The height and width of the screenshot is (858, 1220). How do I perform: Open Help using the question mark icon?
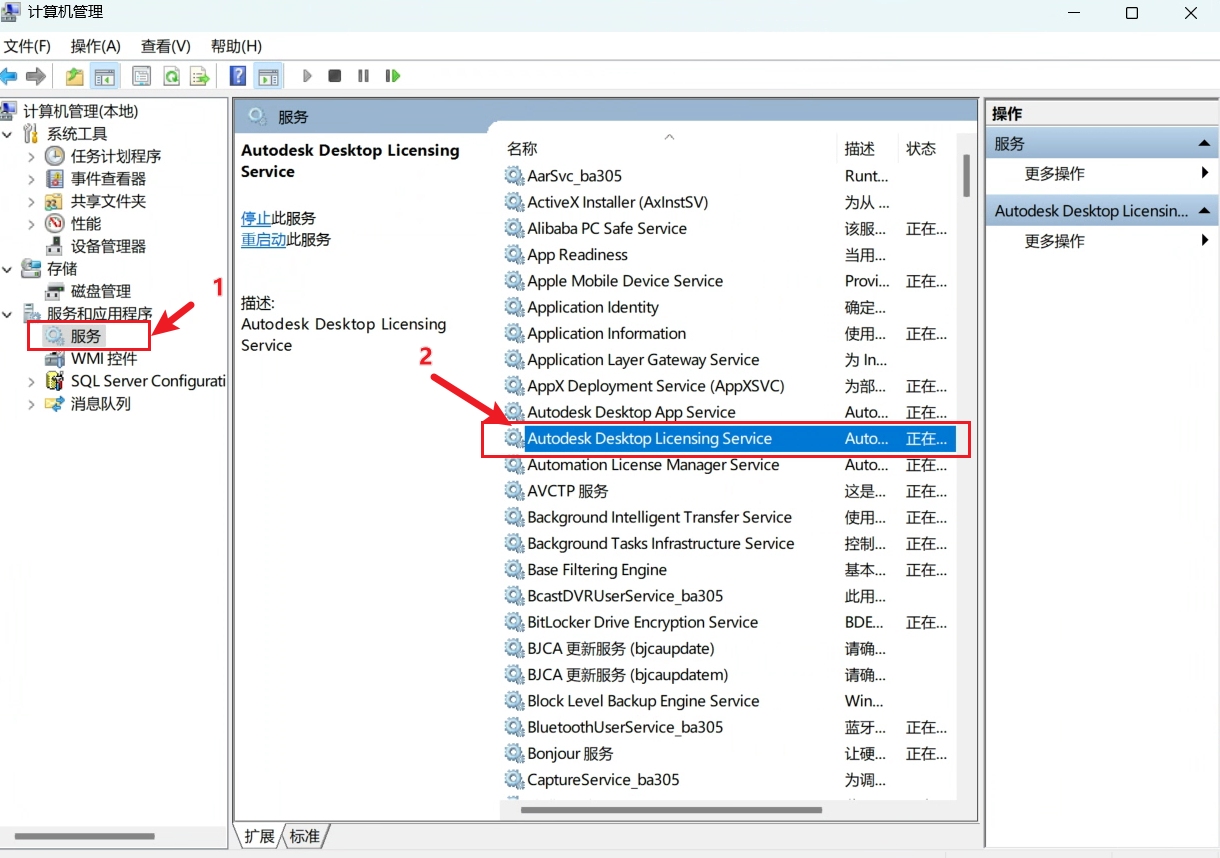coord(238,76)
